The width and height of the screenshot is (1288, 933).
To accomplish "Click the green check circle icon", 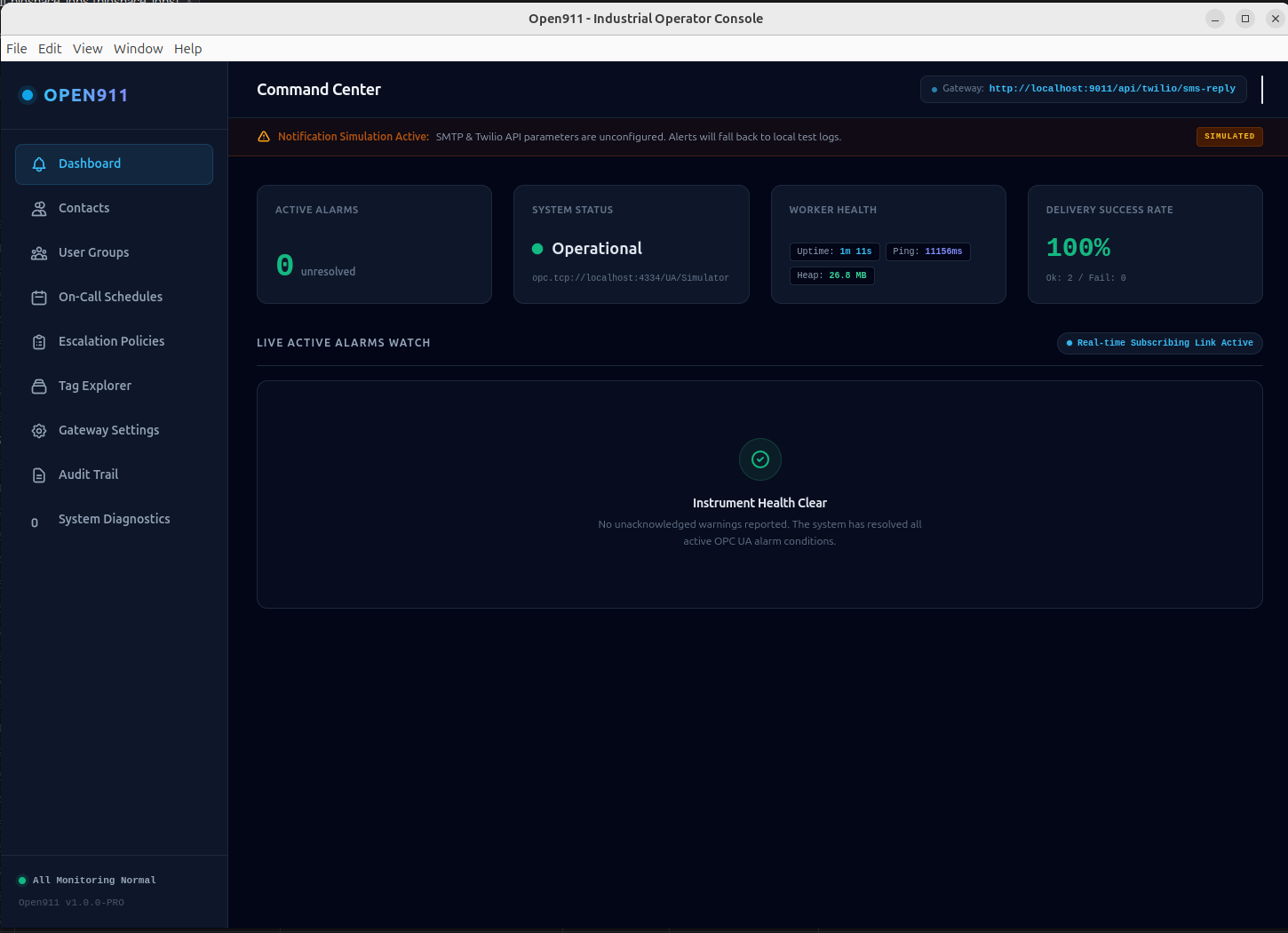I will click(760, 459).
